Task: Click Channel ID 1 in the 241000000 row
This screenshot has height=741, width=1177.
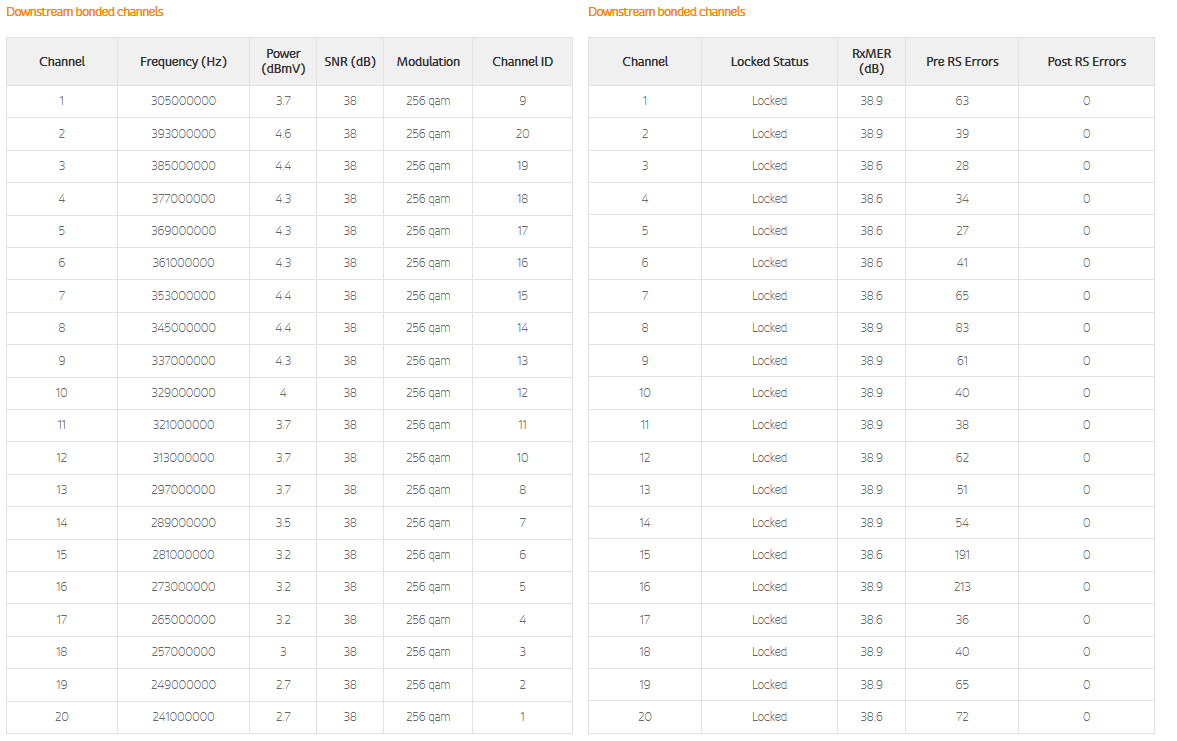Action: (x=522, y=717)
